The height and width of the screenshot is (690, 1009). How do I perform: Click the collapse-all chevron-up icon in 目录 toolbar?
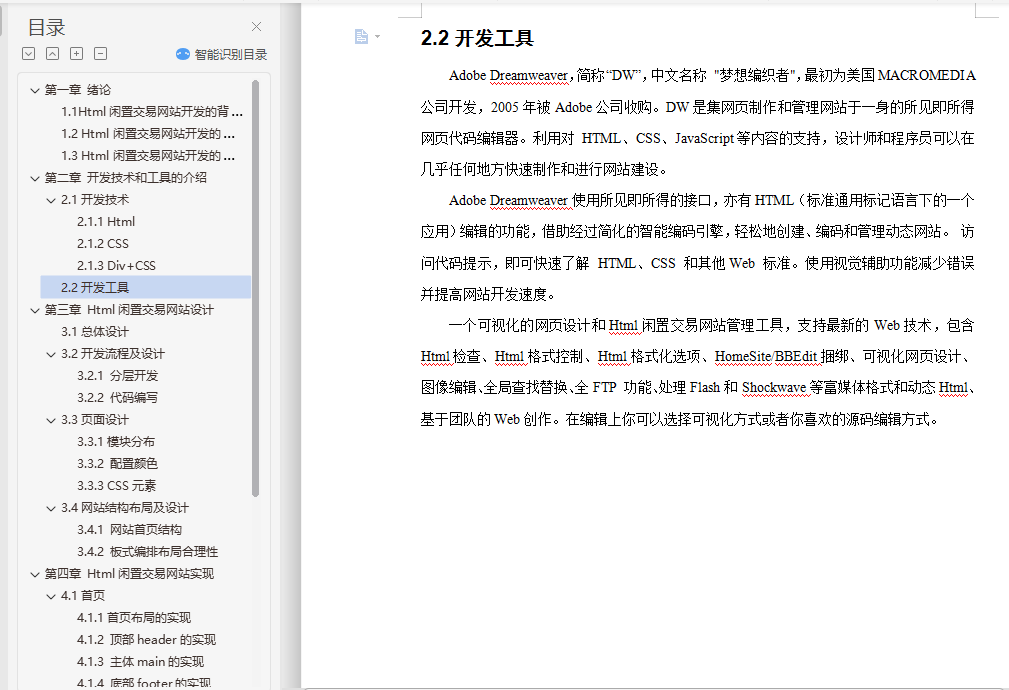(x=53, y=53)
